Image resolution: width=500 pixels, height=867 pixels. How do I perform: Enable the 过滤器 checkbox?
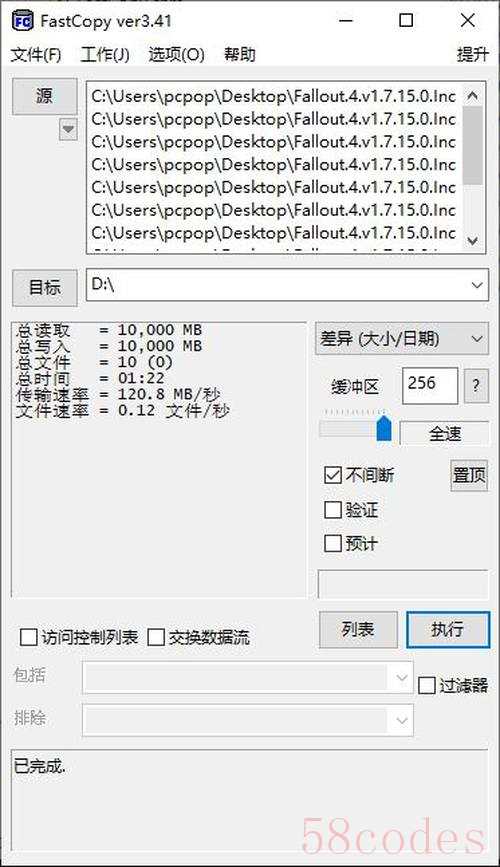426,686
